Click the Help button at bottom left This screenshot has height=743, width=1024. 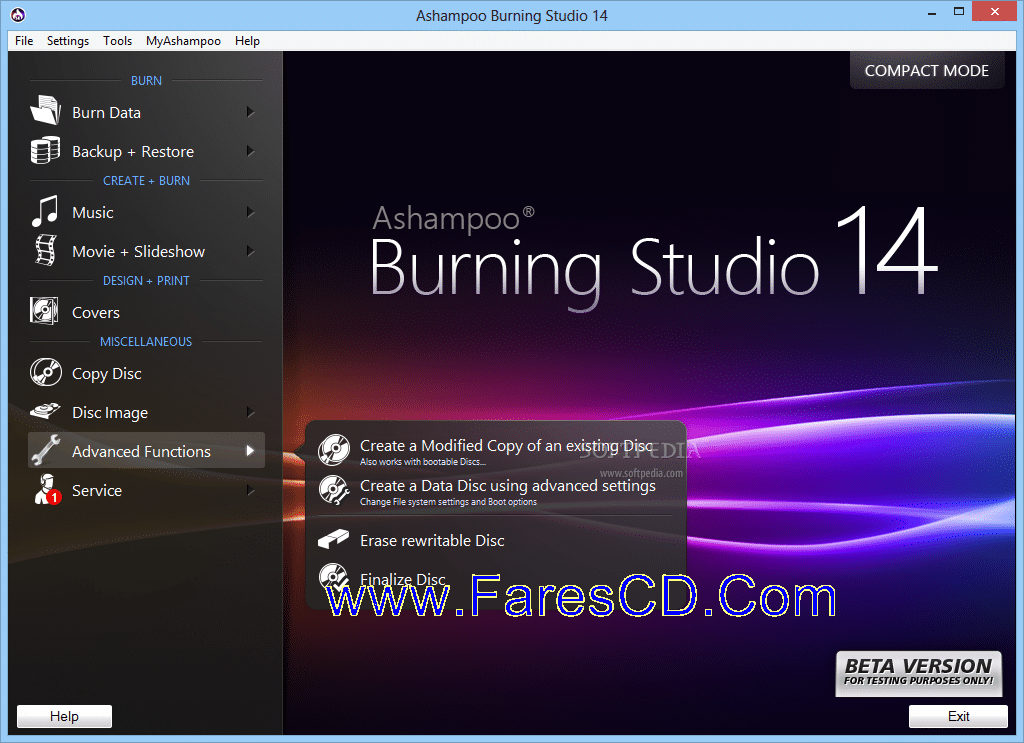(x=64, y=716)
